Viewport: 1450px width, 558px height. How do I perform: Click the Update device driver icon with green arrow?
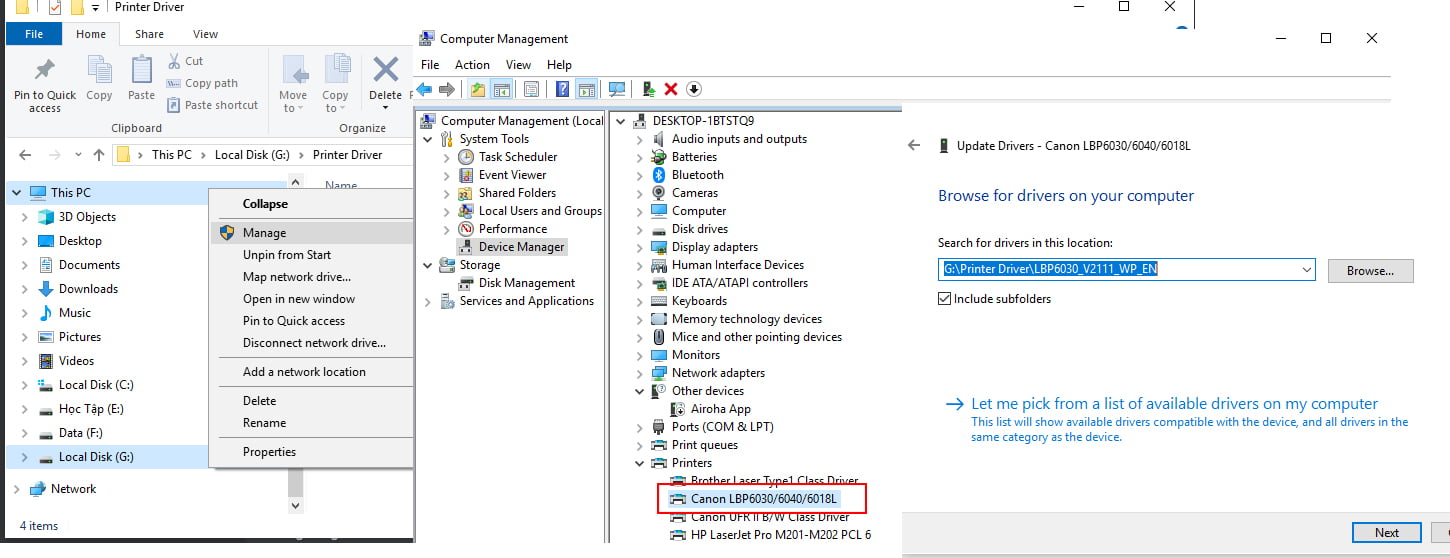(x=649, y=89)
